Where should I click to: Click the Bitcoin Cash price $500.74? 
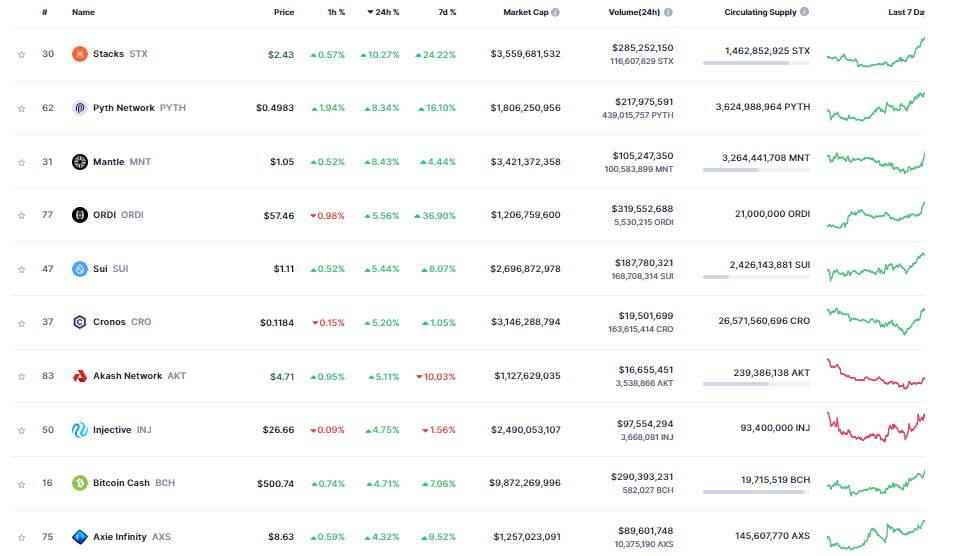click(275, 484)
